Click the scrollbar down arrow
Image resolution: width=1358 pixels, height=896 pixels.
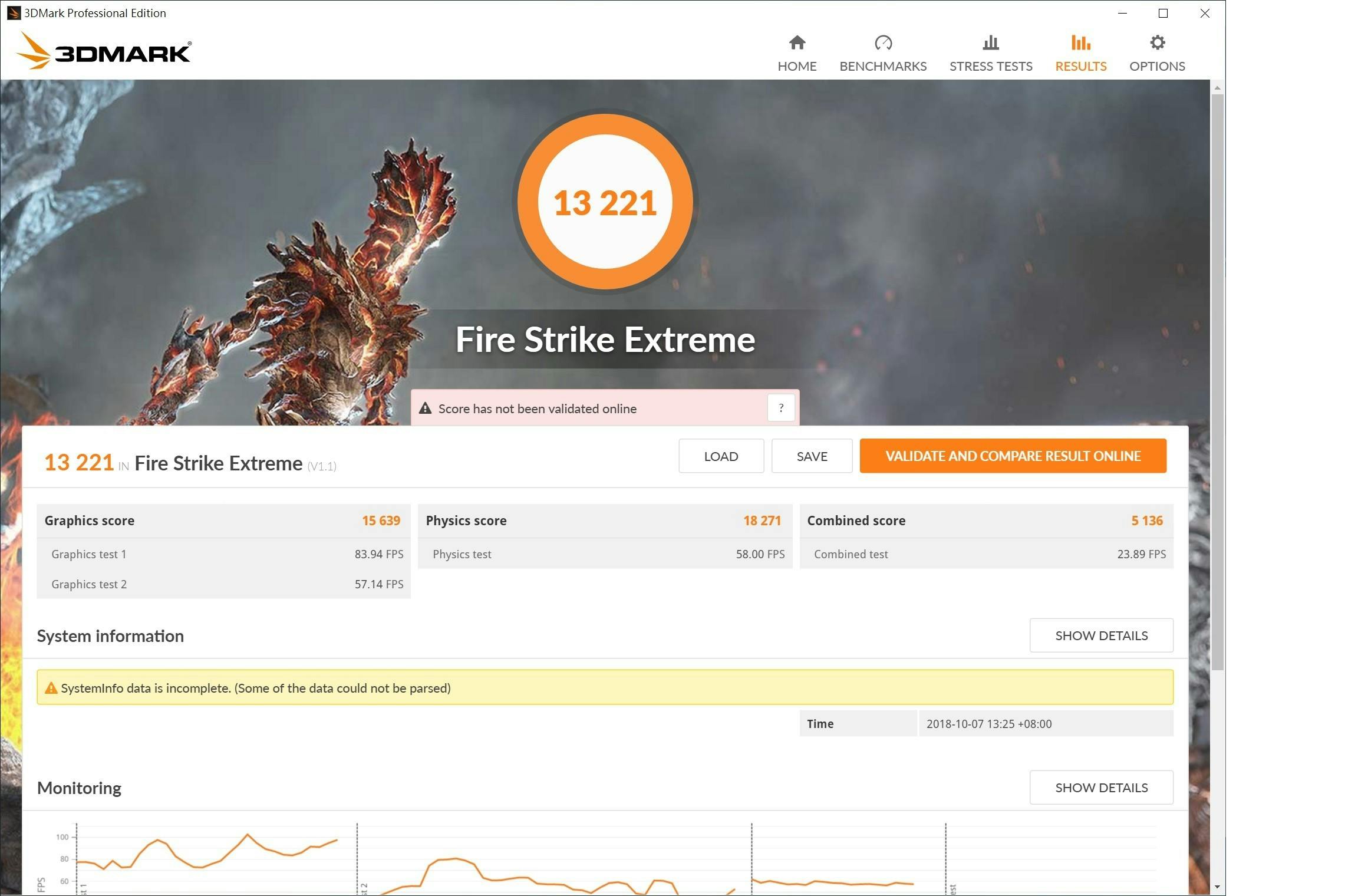[x=1217, y=887]
